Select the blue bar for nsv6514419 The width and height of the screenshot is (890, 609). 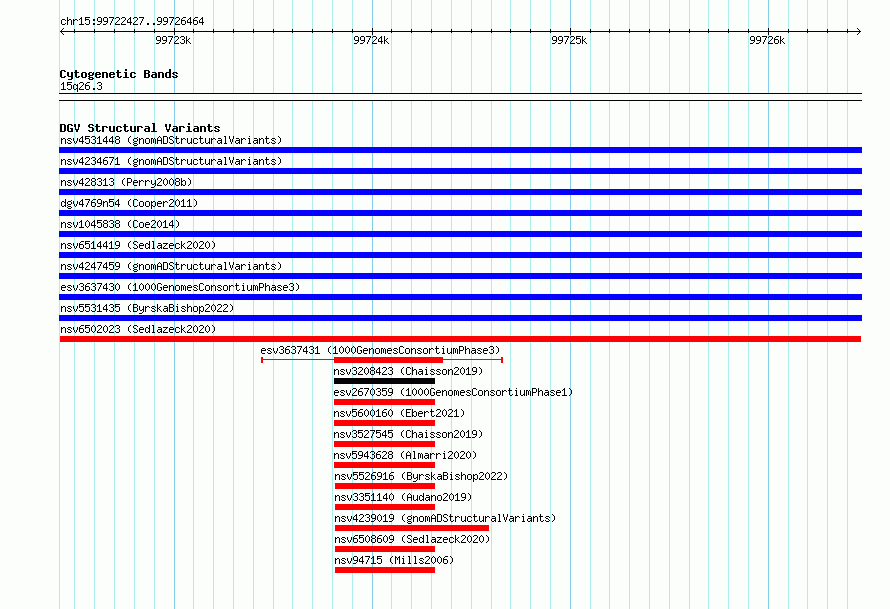[x=460, y=255]
